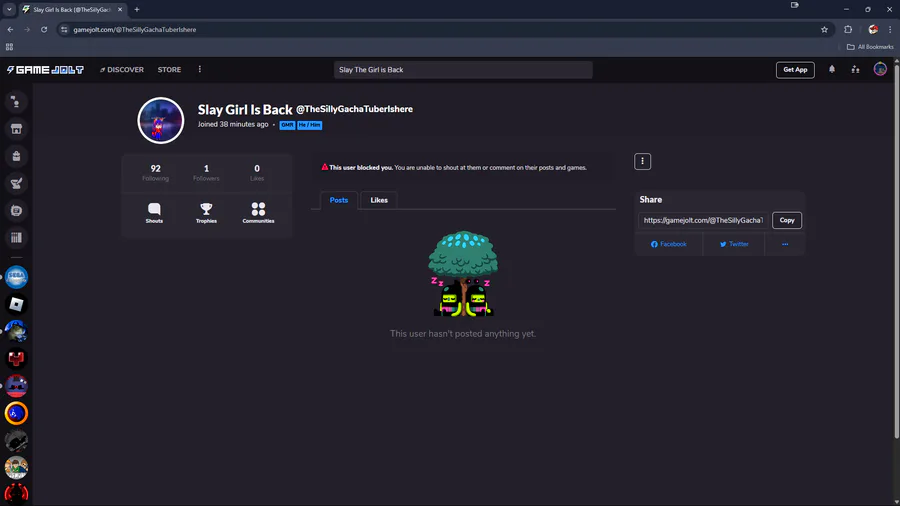900x506 pixels.
Task: View the user's Trophies
Action: pos(206,213)
